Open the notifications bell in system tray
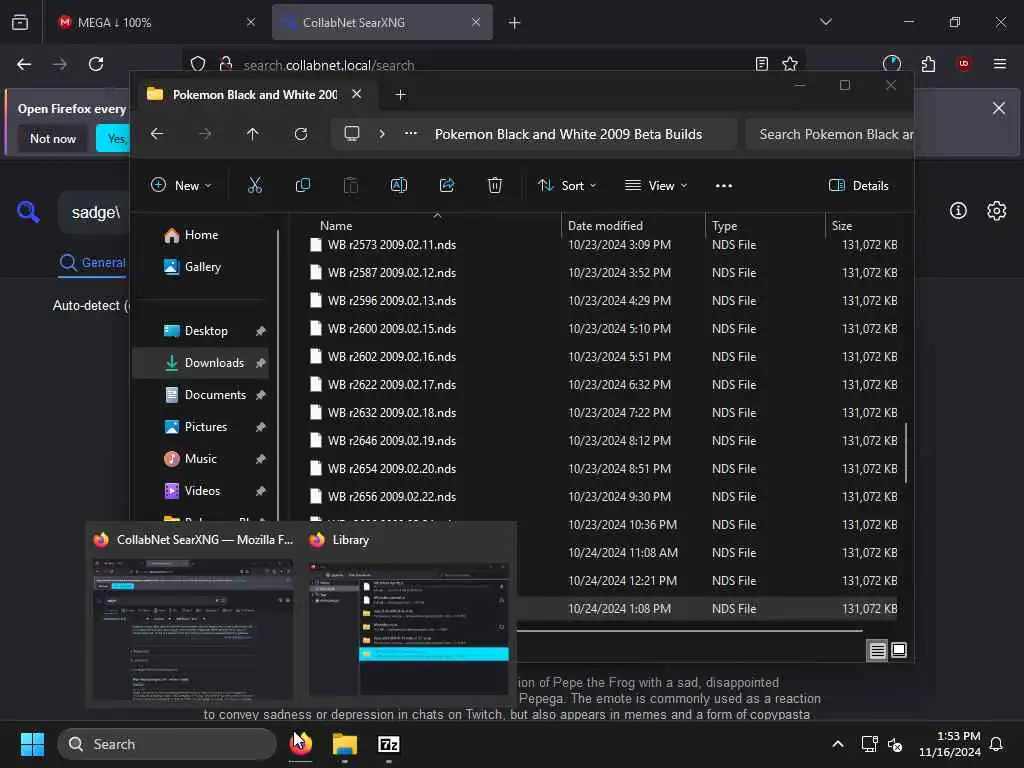This screenshot has height=768, width=1024. point(997,744)
